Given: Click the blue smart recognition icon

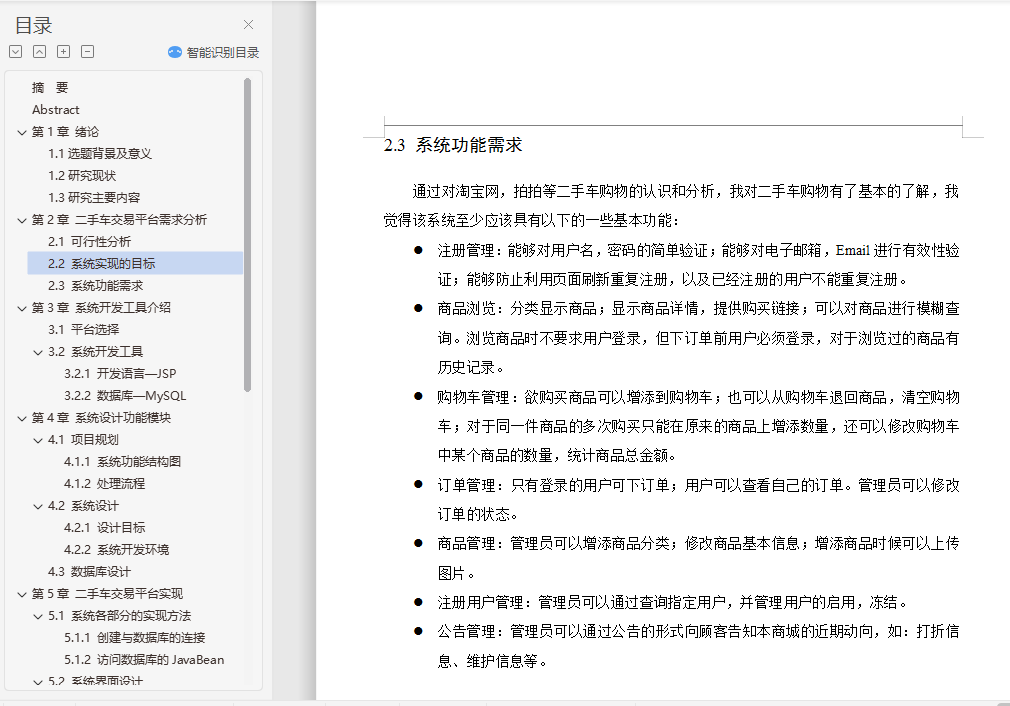Looking at the screenshot, I should [175, 52].
